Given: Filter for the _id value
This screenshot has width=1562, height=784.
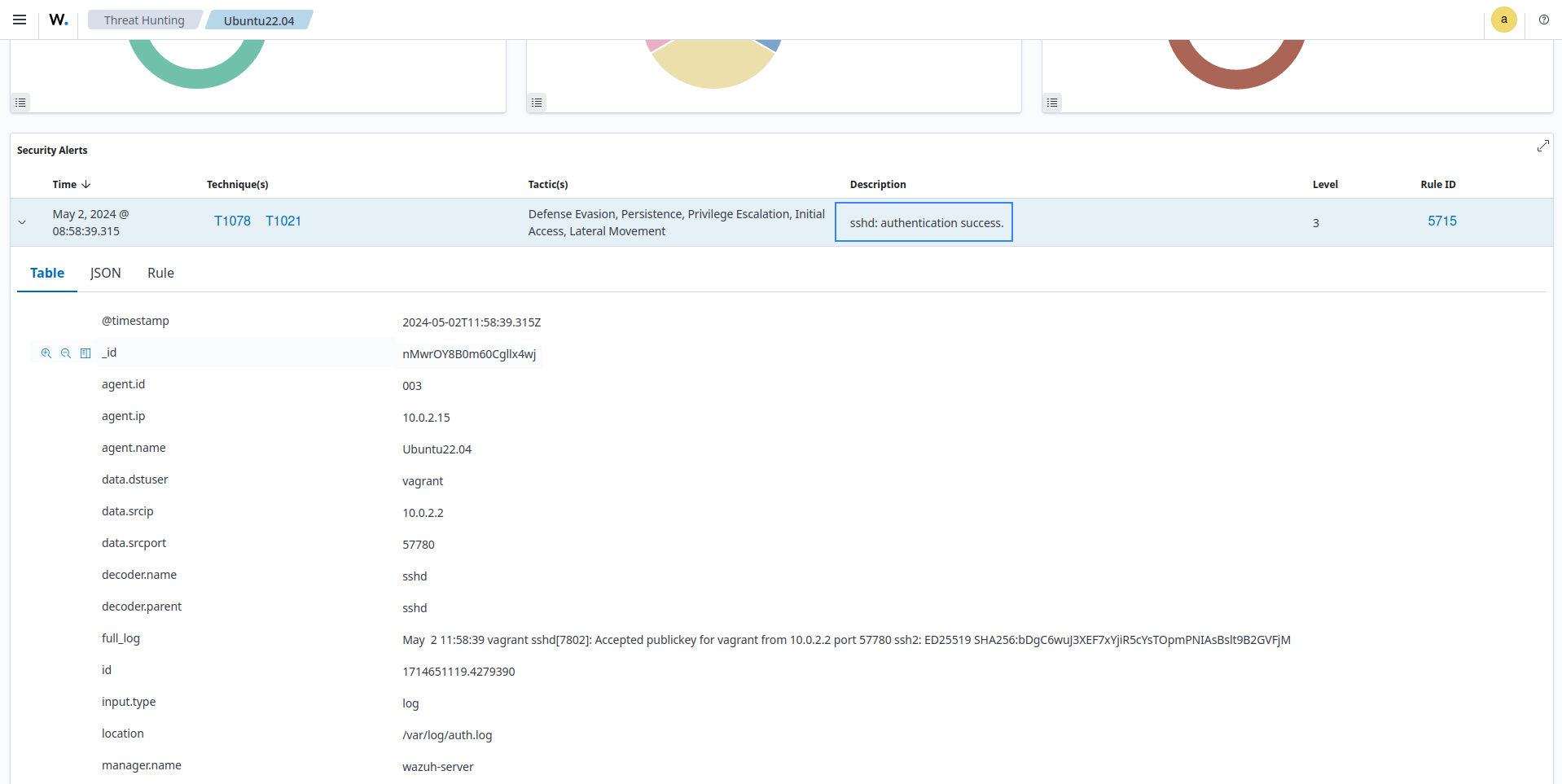Looking at the screenshot, I should click(x=46, y=353).
